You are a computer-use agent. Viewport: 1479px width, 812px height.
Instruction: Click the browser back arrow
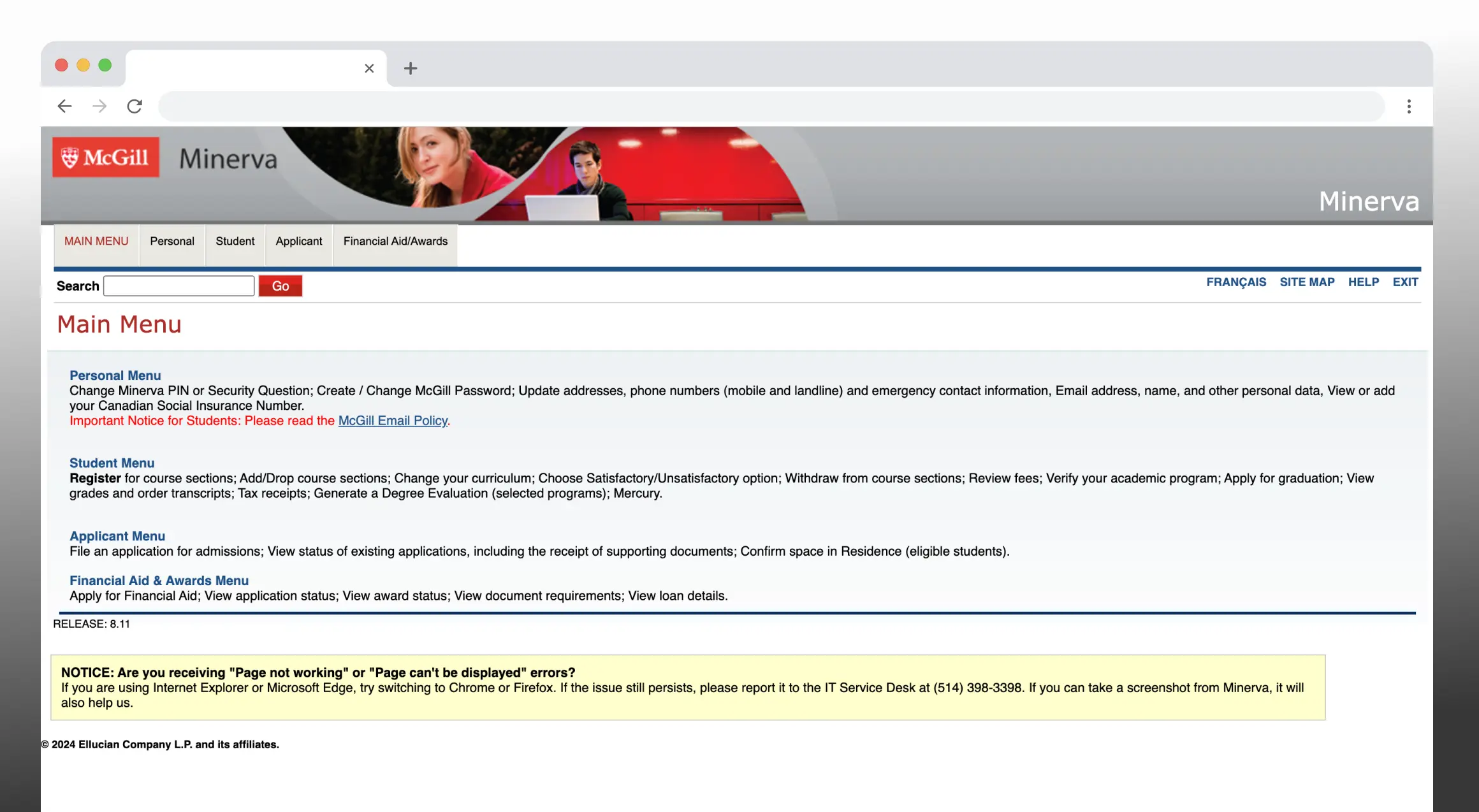coord(65,106)
